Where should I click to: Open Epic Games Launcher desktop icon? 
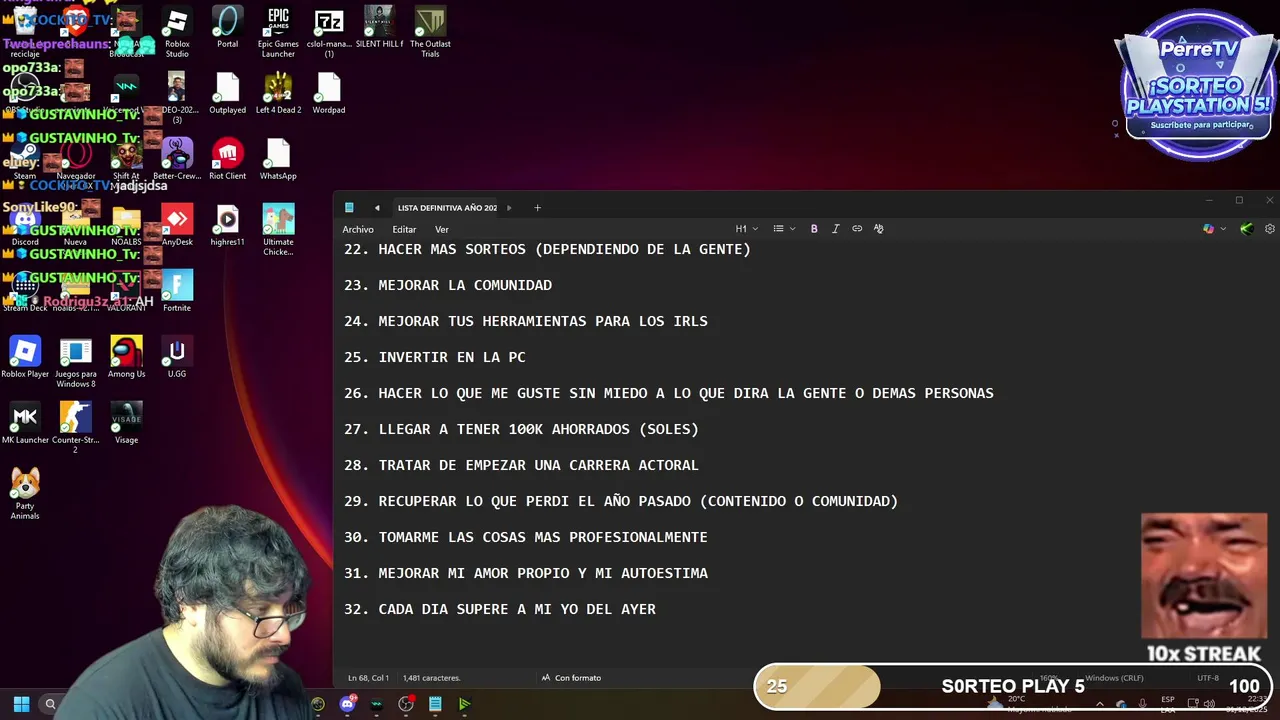pyautogui.click(x=278, y=31)
